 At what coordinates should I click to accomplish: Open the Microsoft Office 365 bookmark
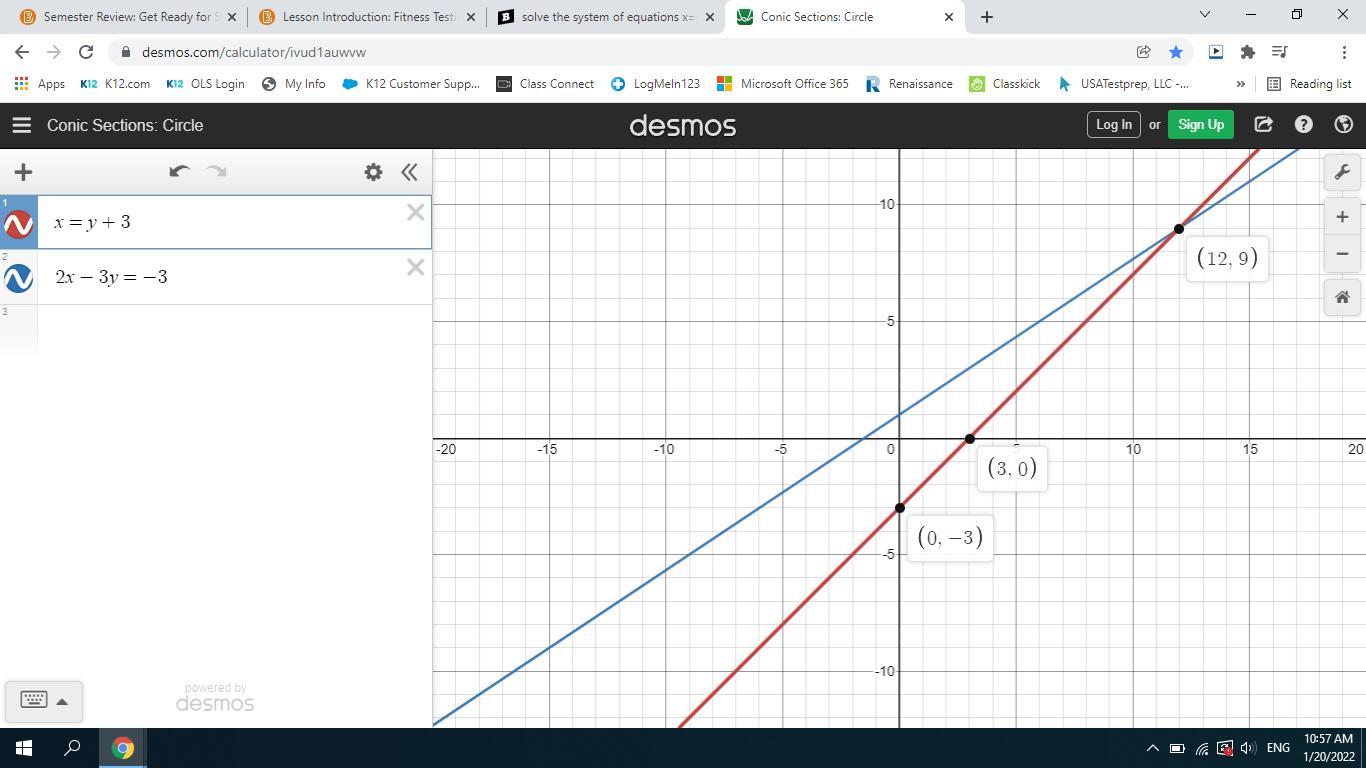click(783, 84)
